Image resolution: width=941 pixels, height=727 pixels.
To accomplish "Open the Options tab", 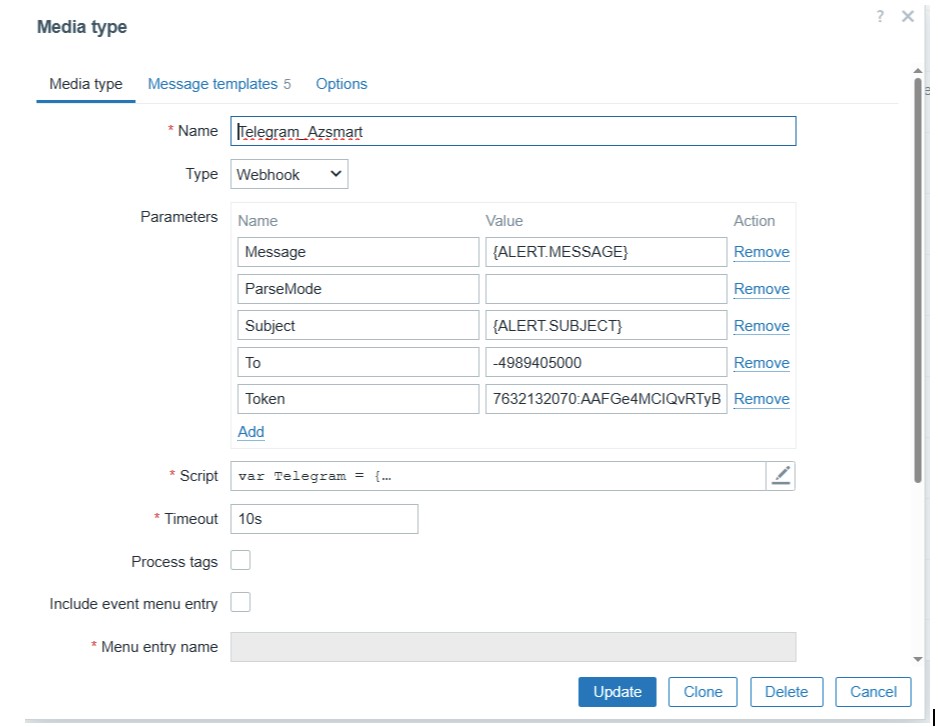I will pyautogui.click(x=341, y=84).
